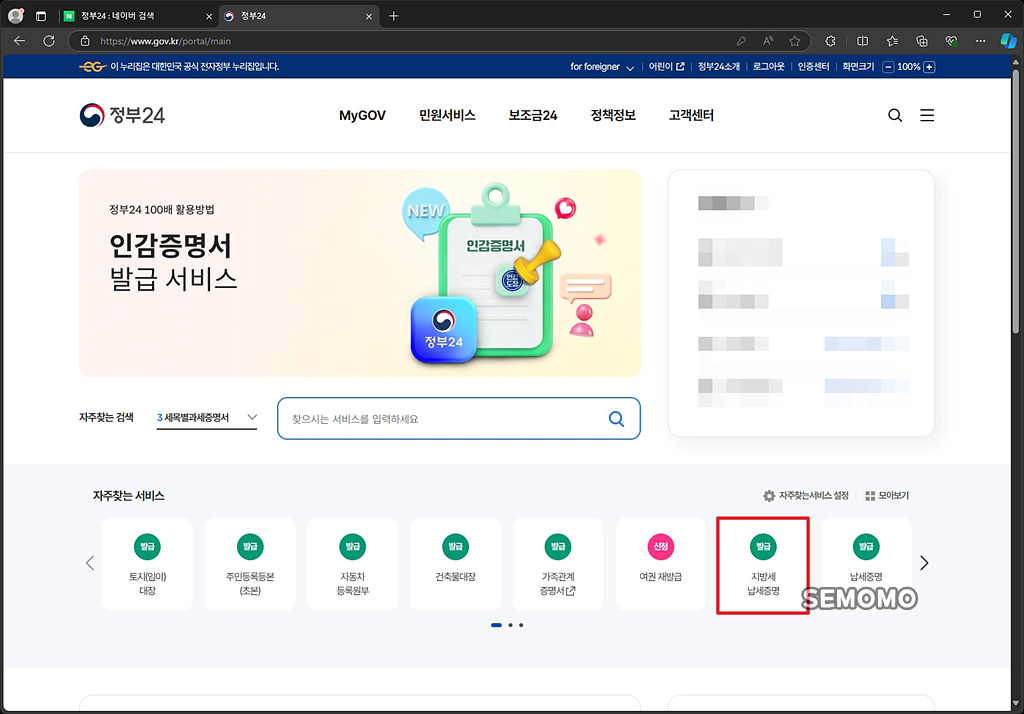The height and width of the screenshot is (714, 1024).
Task: Go back in browser
Action: (20, 41)
